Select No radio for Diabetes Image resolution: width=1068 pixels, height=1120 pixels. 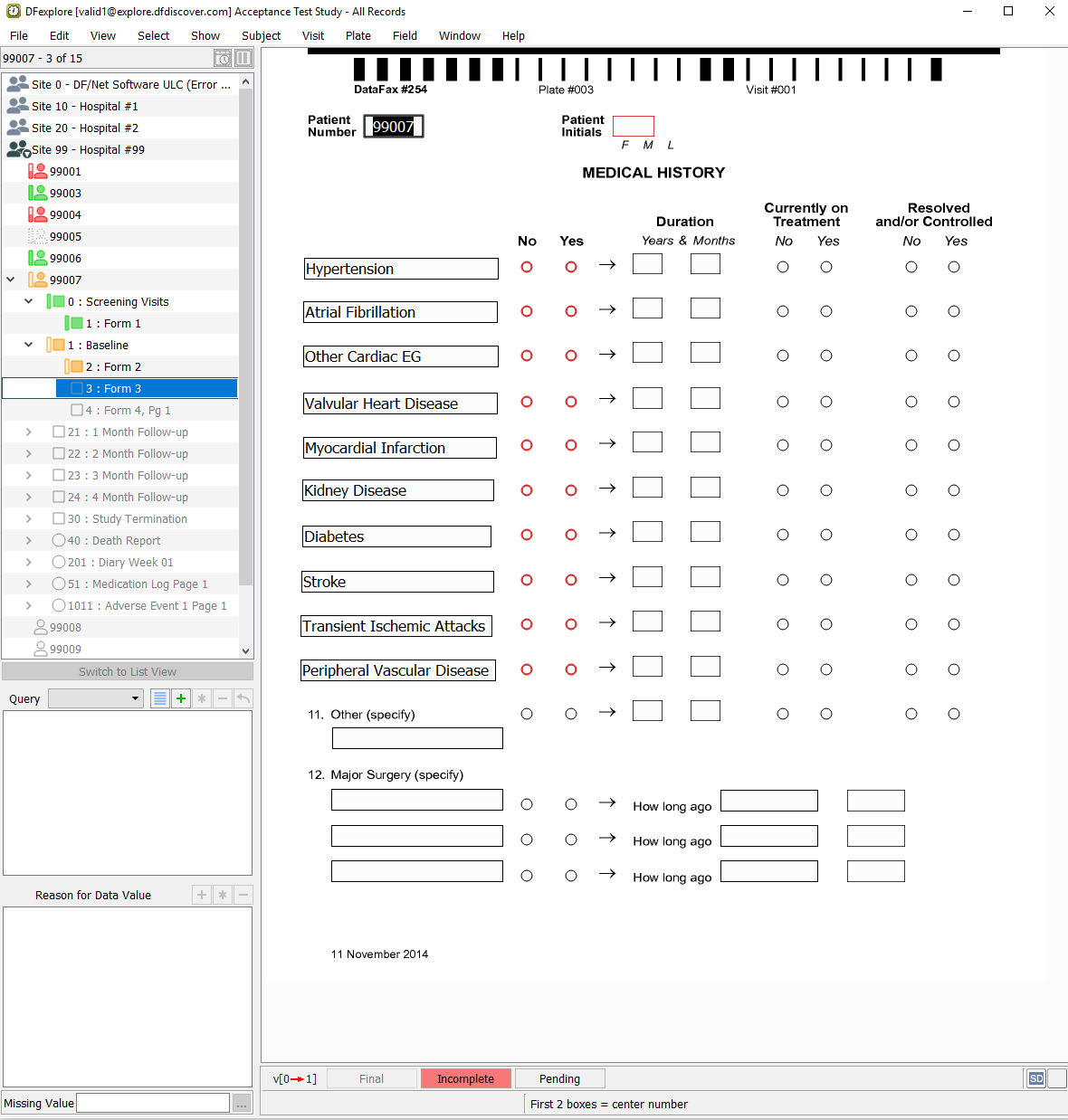(x=527, y=535)
